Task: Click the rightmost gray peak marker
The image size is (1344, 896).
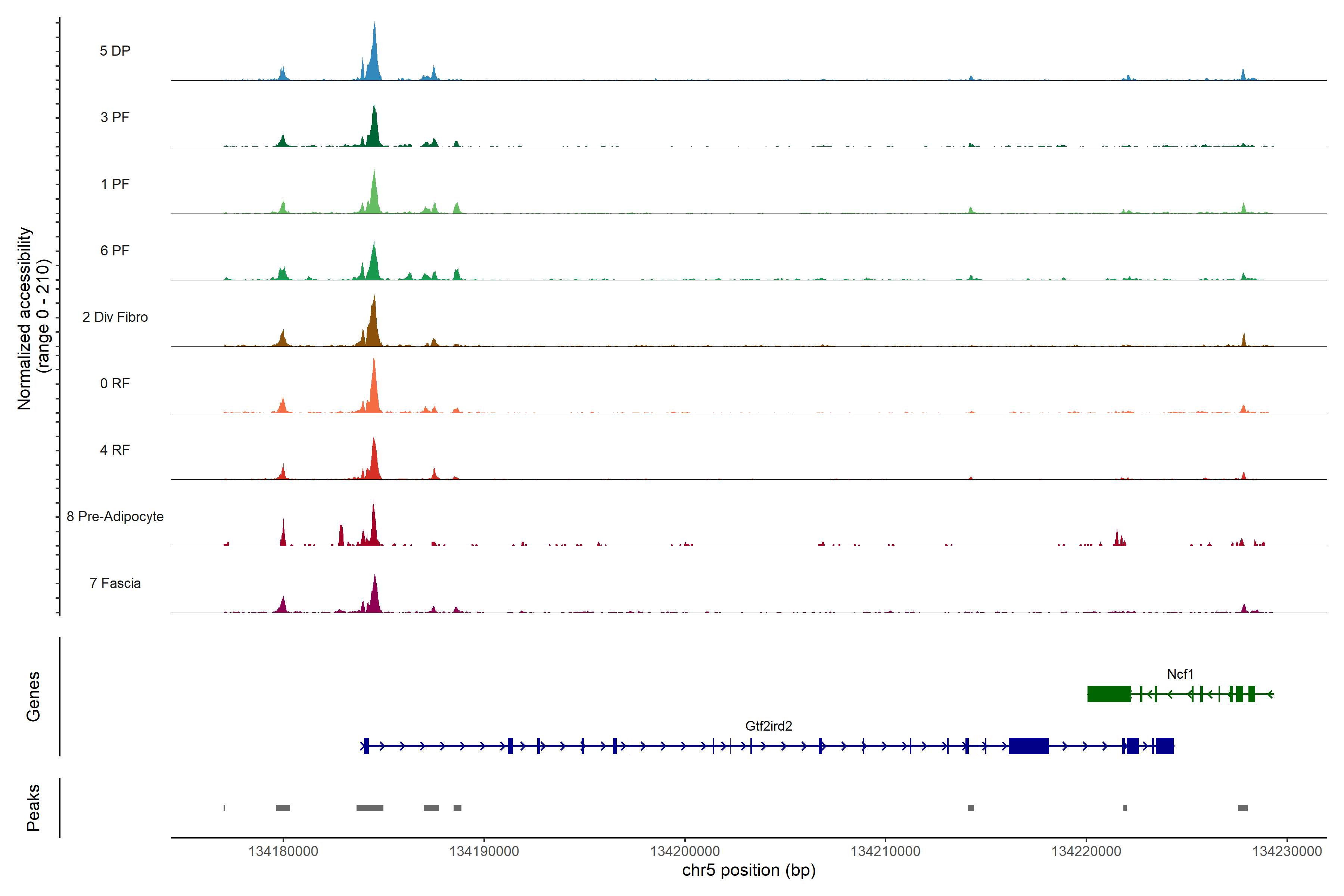Action: coord(1242,808)
